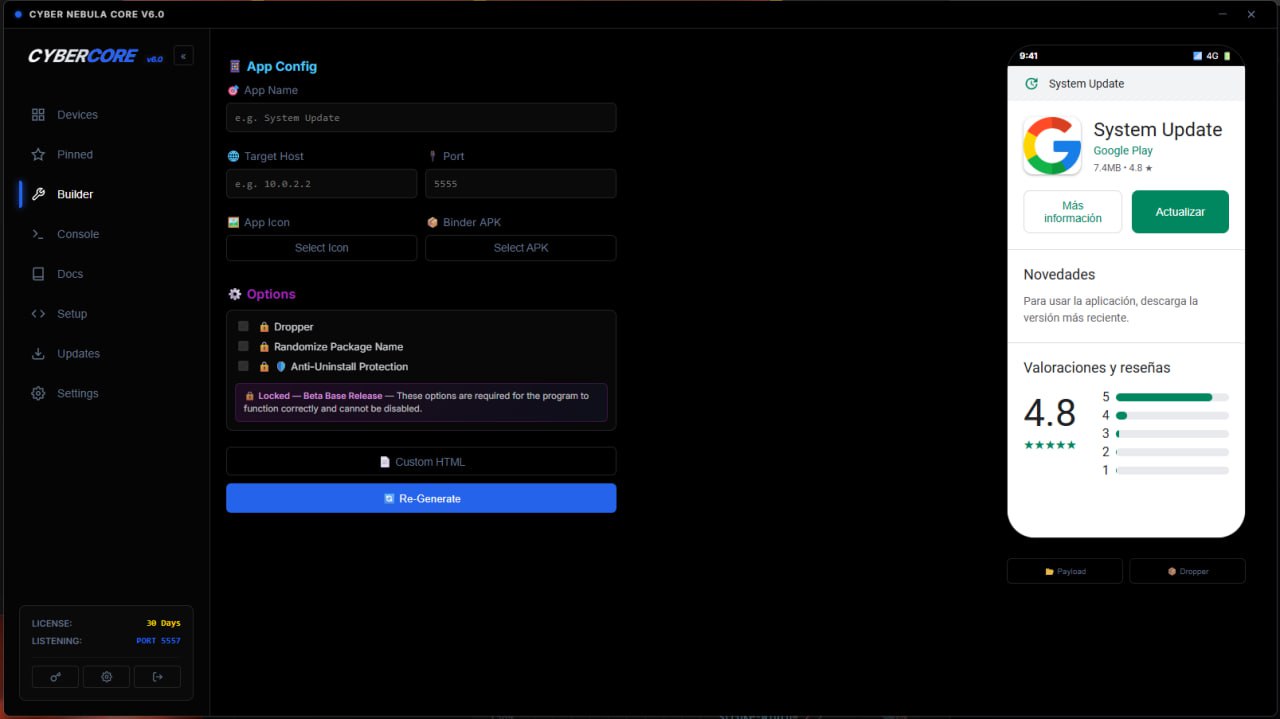Screen dimensions: 1280x719
Task: Minimize the Cyber Nebula Core window
Action: point(1223,14)
